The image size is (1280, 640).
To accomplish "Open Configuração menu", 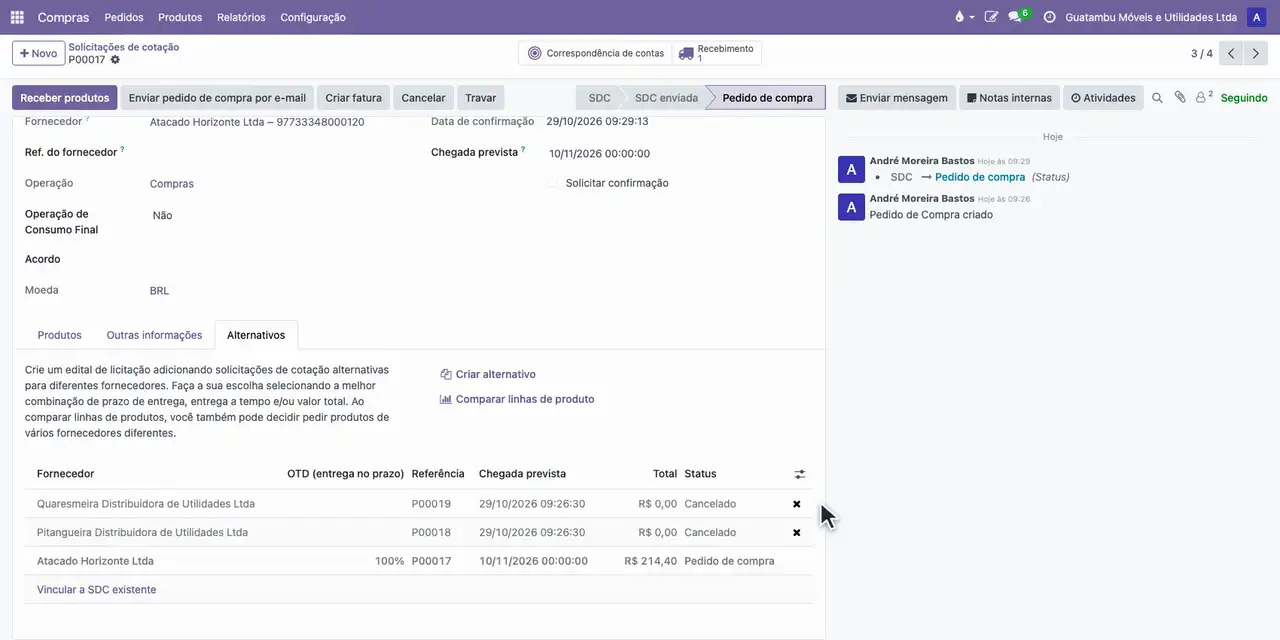I will (313, 17).
